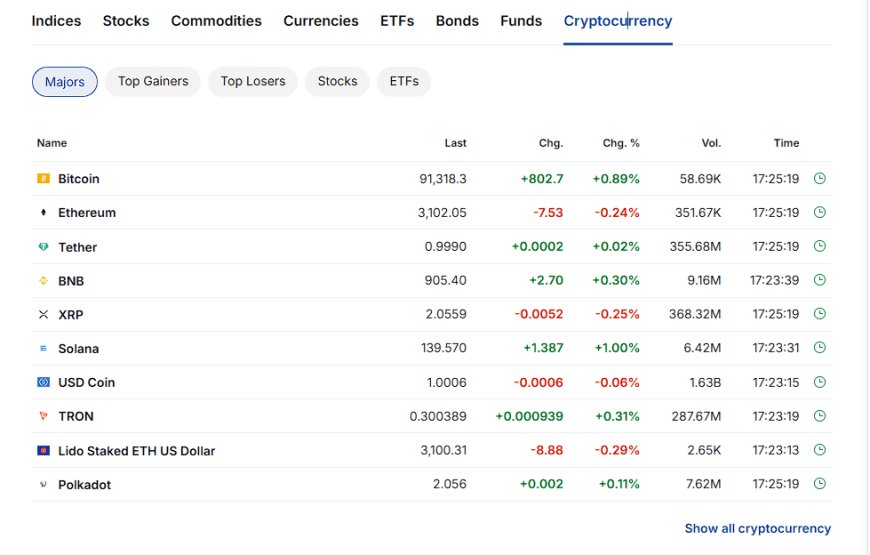Switch to the Indices tab
This screenshot has width=870, height=555.
tap(56, 21)
